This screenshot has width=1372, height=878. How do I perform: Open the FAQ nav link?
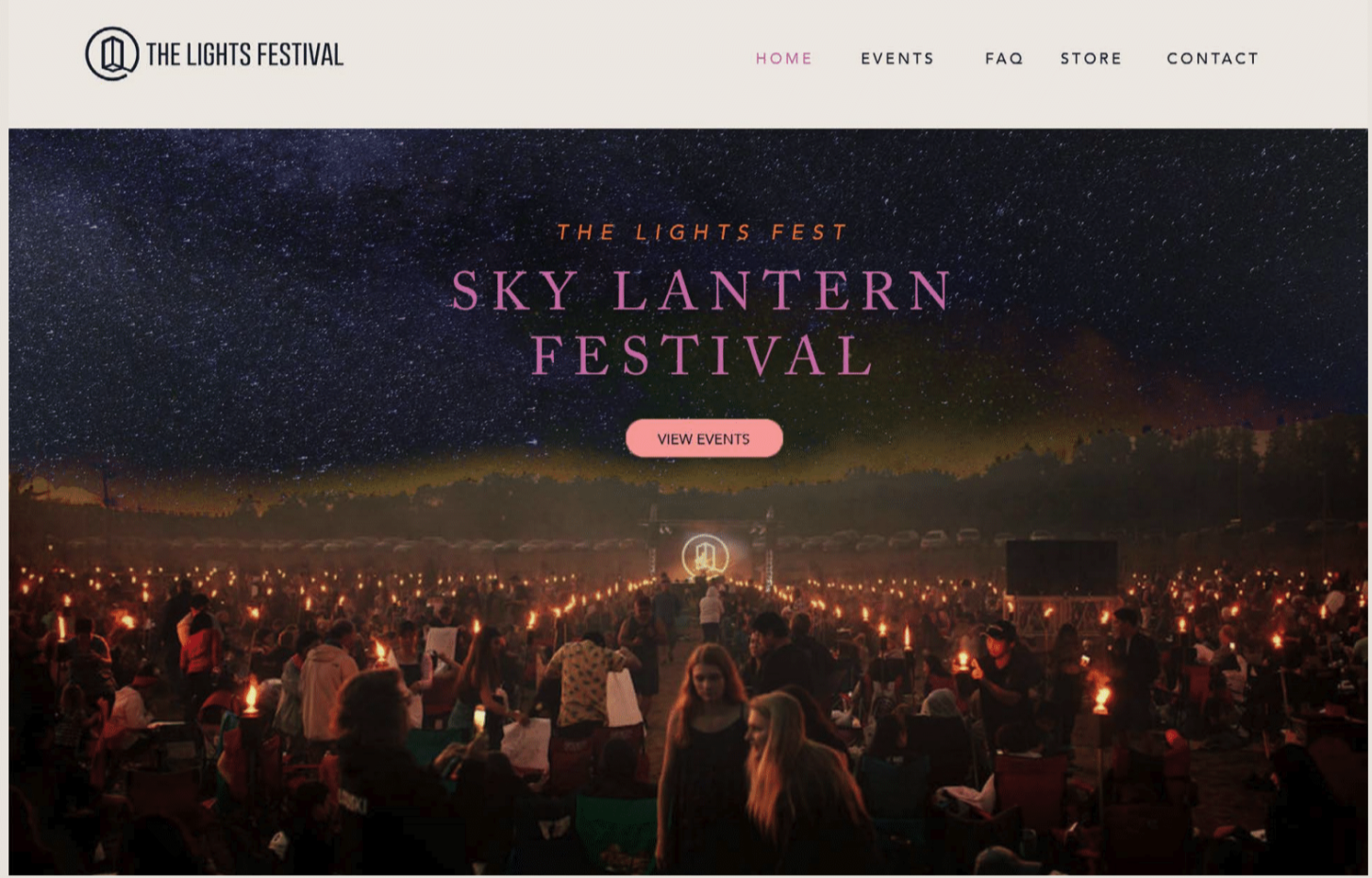(x=1004, y=59)
